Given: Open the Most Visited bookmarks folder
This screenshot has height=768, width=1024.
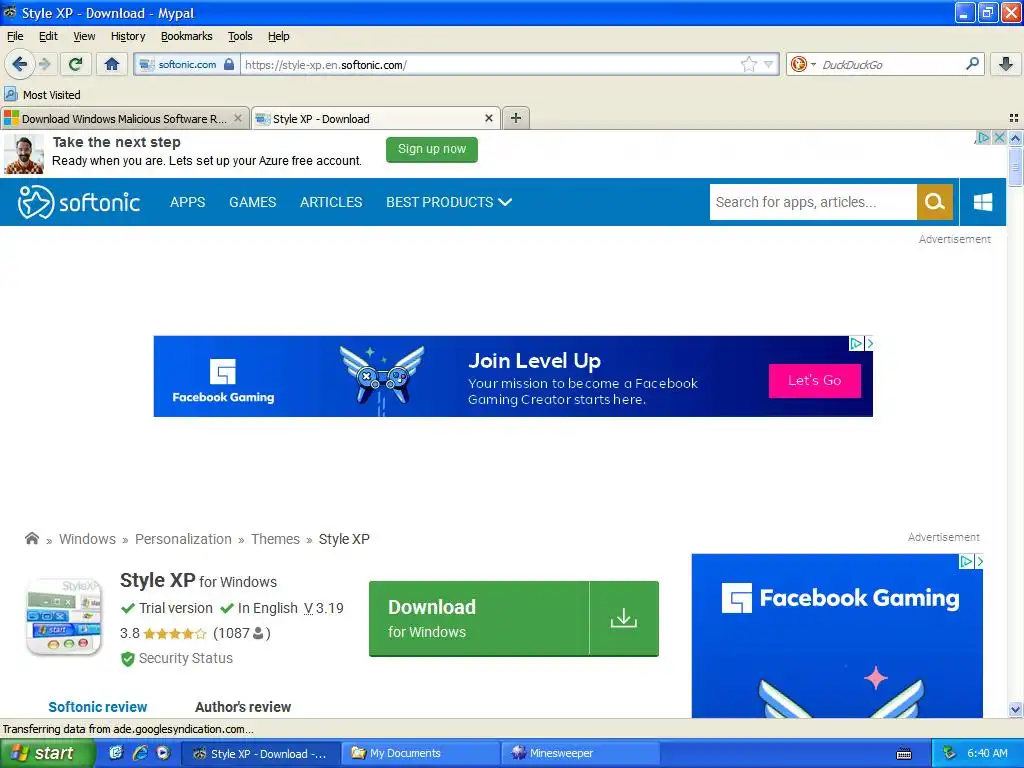Looking at the screenshot, I should [43, 95].
